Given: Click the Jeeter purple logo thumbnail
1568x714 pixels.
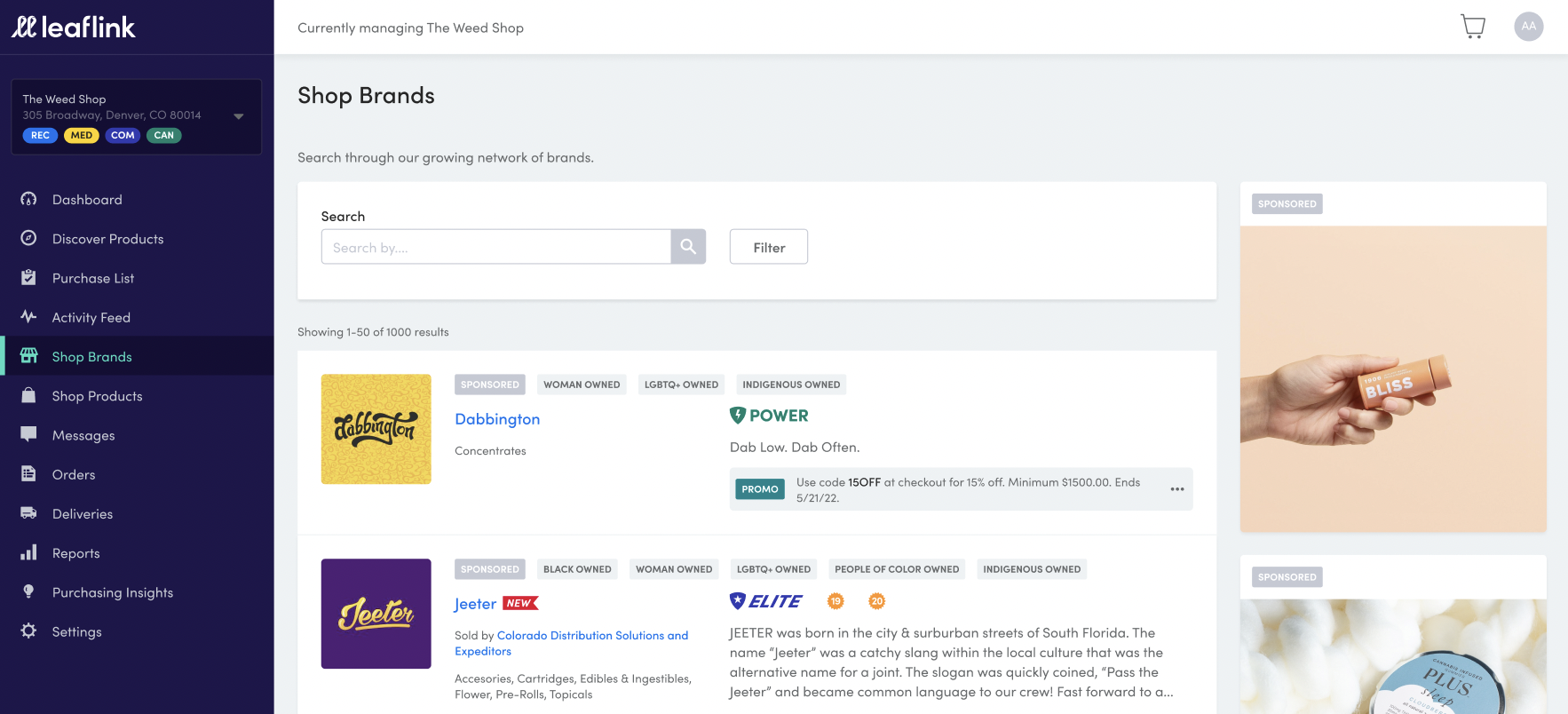Looking at the screenshot, I should click(x=376, y=614).
